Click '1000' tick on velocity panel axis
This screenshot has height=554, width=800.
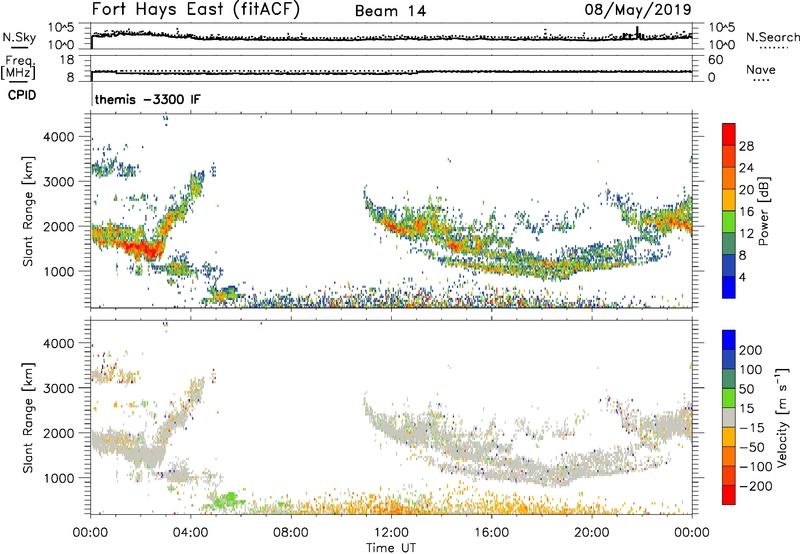click(x=58, y=478)
